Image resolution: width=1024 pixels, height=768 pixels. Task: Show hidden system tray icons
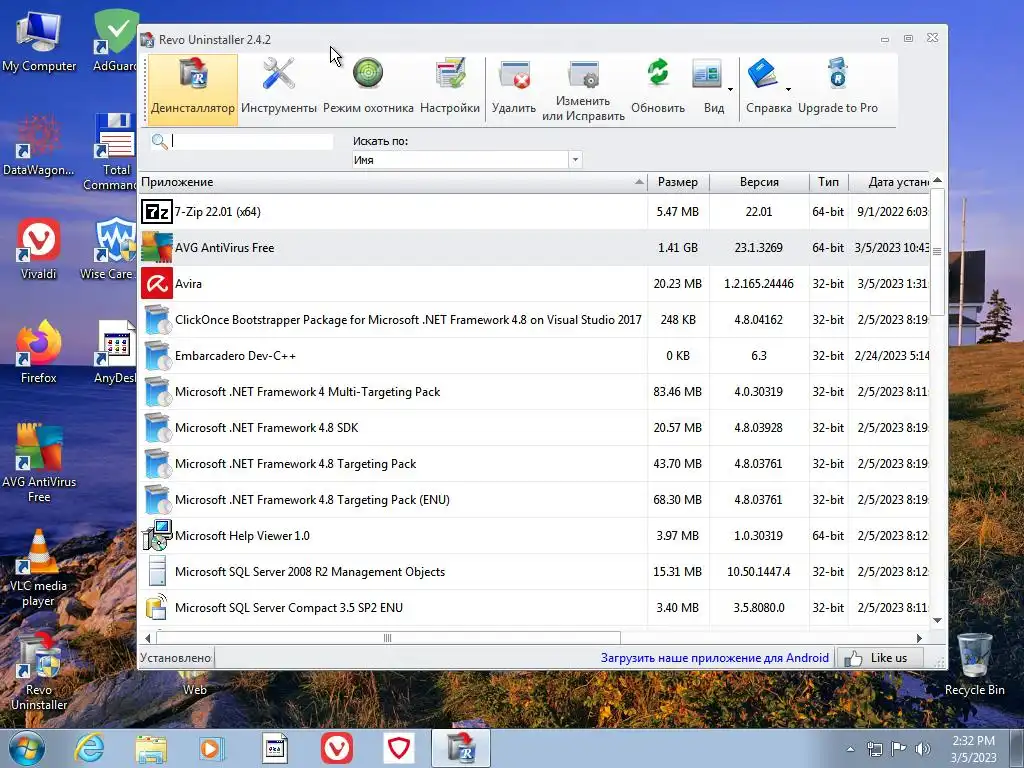coord(850,749)
